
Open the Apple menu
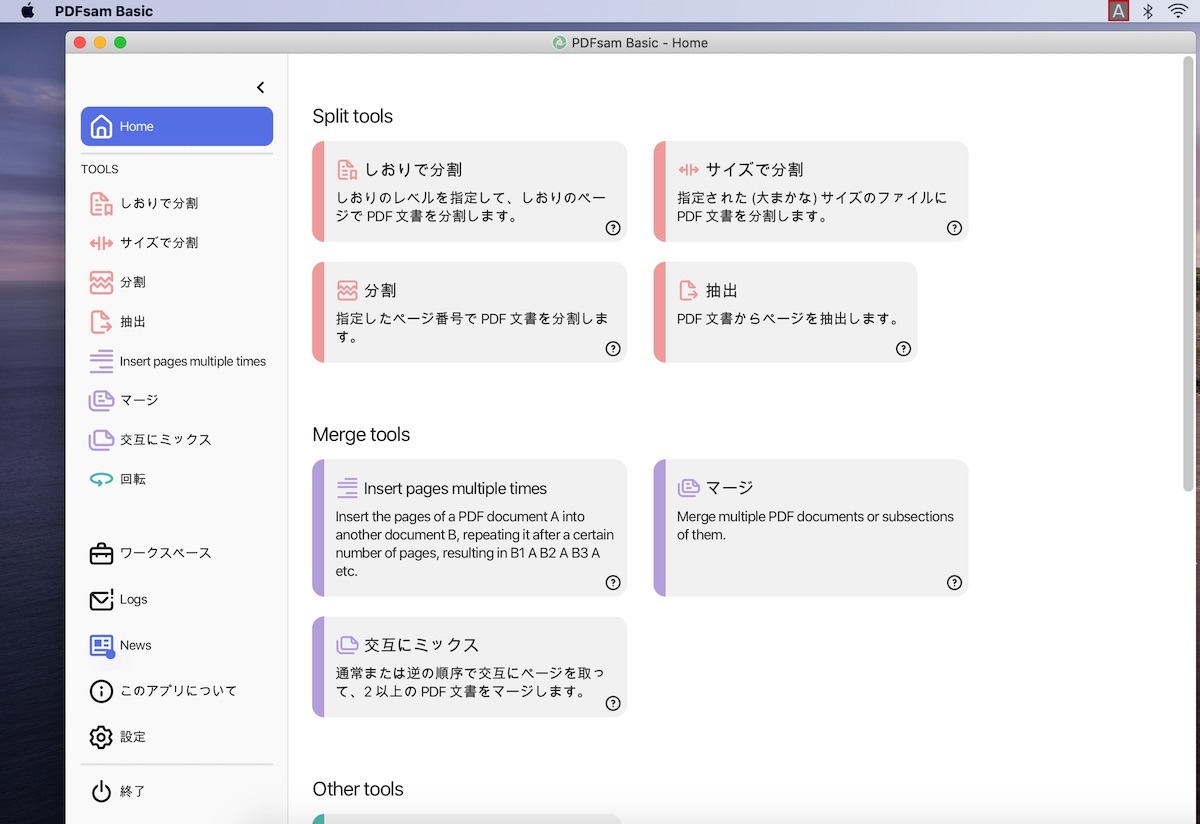[x=27, y=11]
